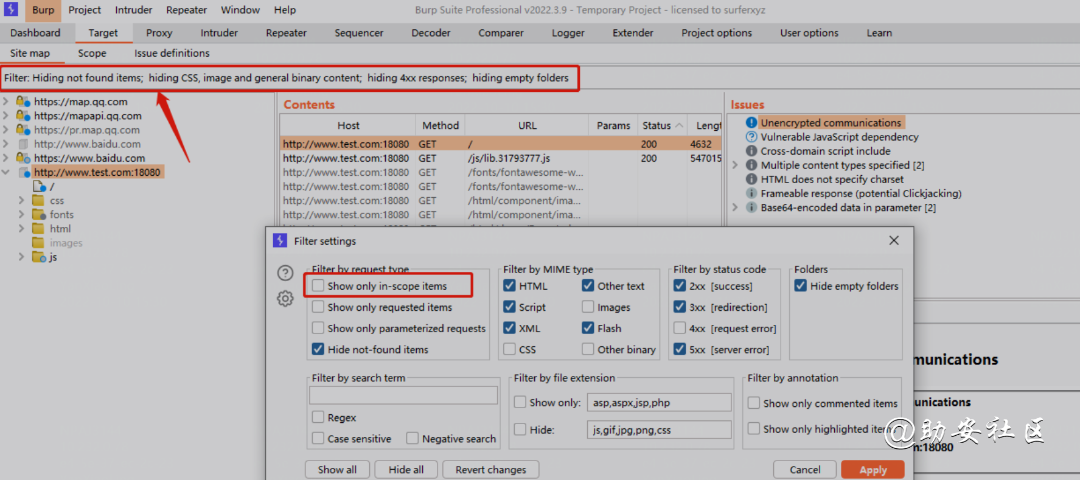Screen dimensions: 1080x480
Task: Switch to the Extender tab
Action: [633, 33]
